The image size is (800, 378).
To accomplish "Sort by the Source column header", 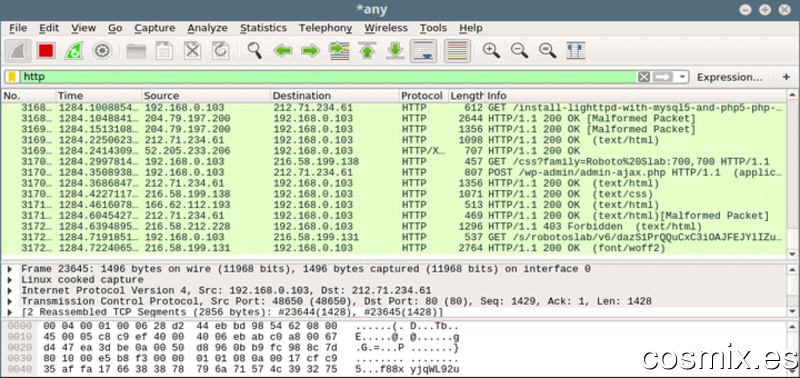I will [x=206, y=96].
